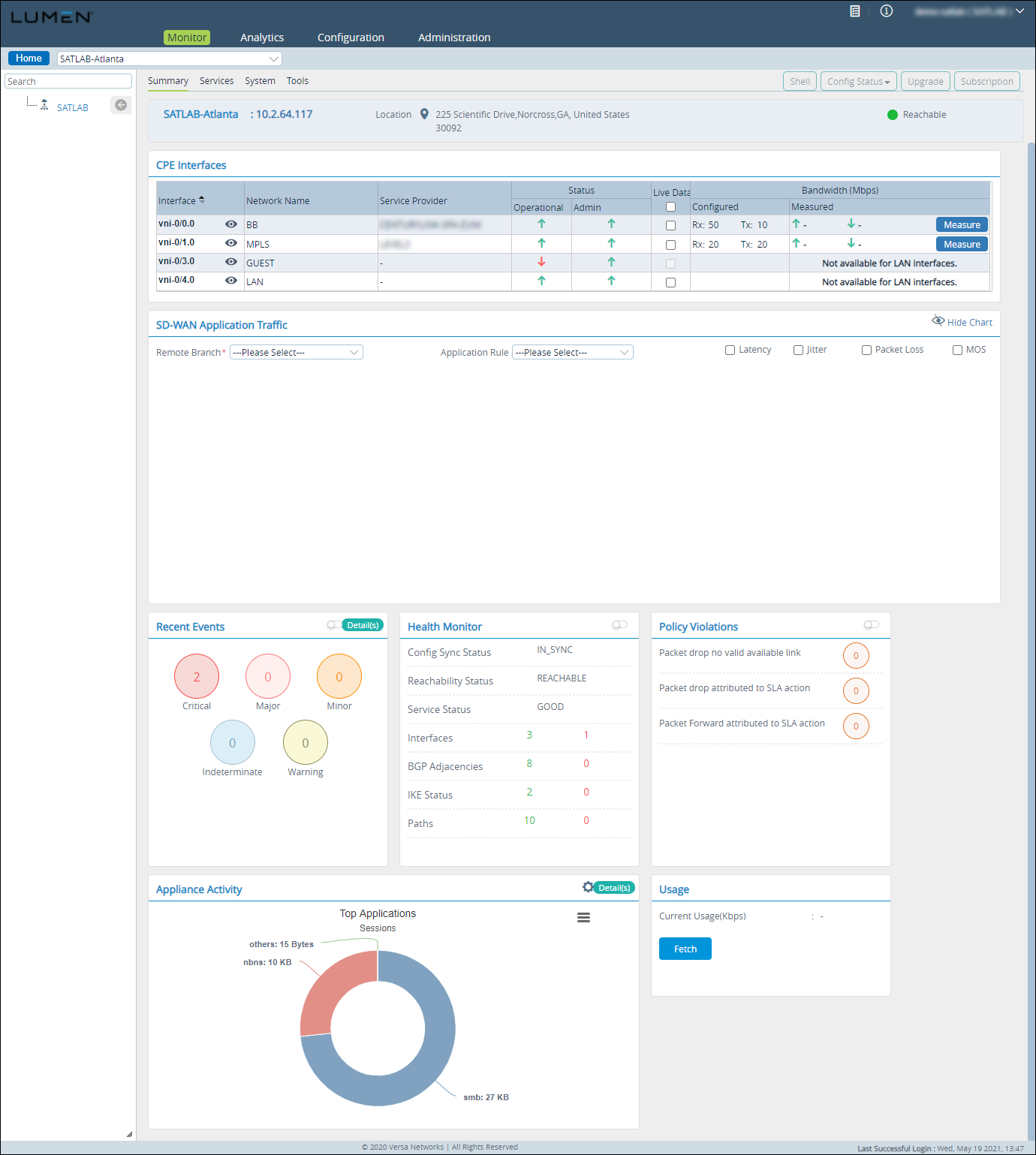Open the Top Applications chart hamburger menu

(583, 917)
